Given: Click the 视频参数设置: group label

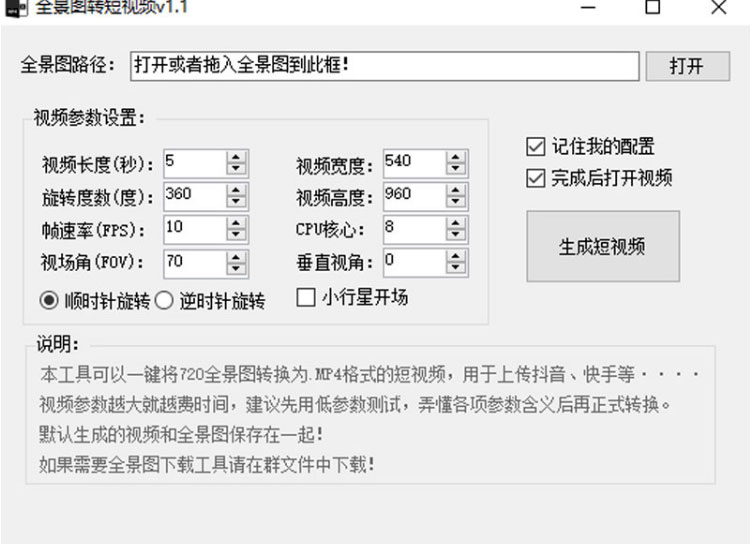Looking at the screenshot, I should click(x=89, y=117).
